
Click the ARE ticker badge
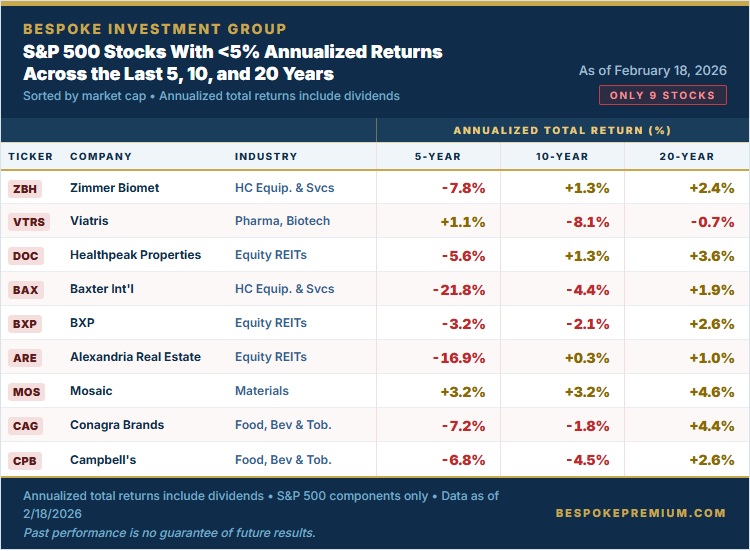tap(25, 358)
